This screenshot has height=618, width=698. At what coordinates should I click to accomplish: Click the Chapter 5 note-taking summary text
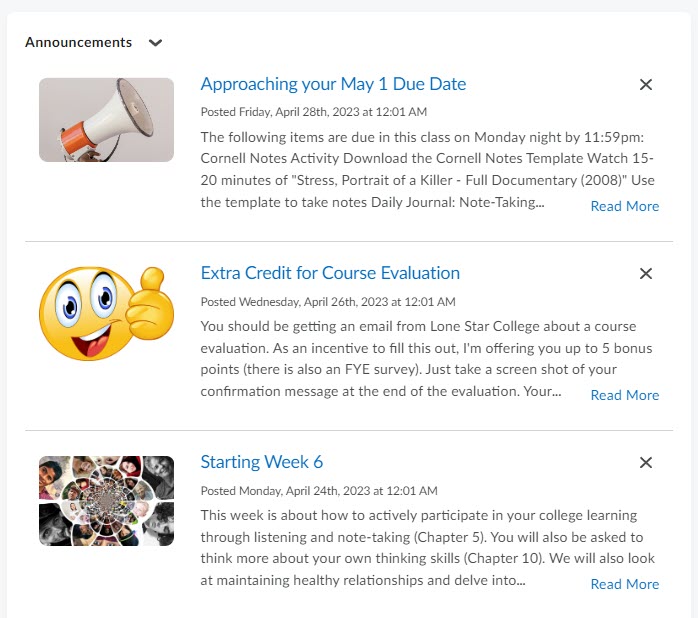click(x=427, y=548)
